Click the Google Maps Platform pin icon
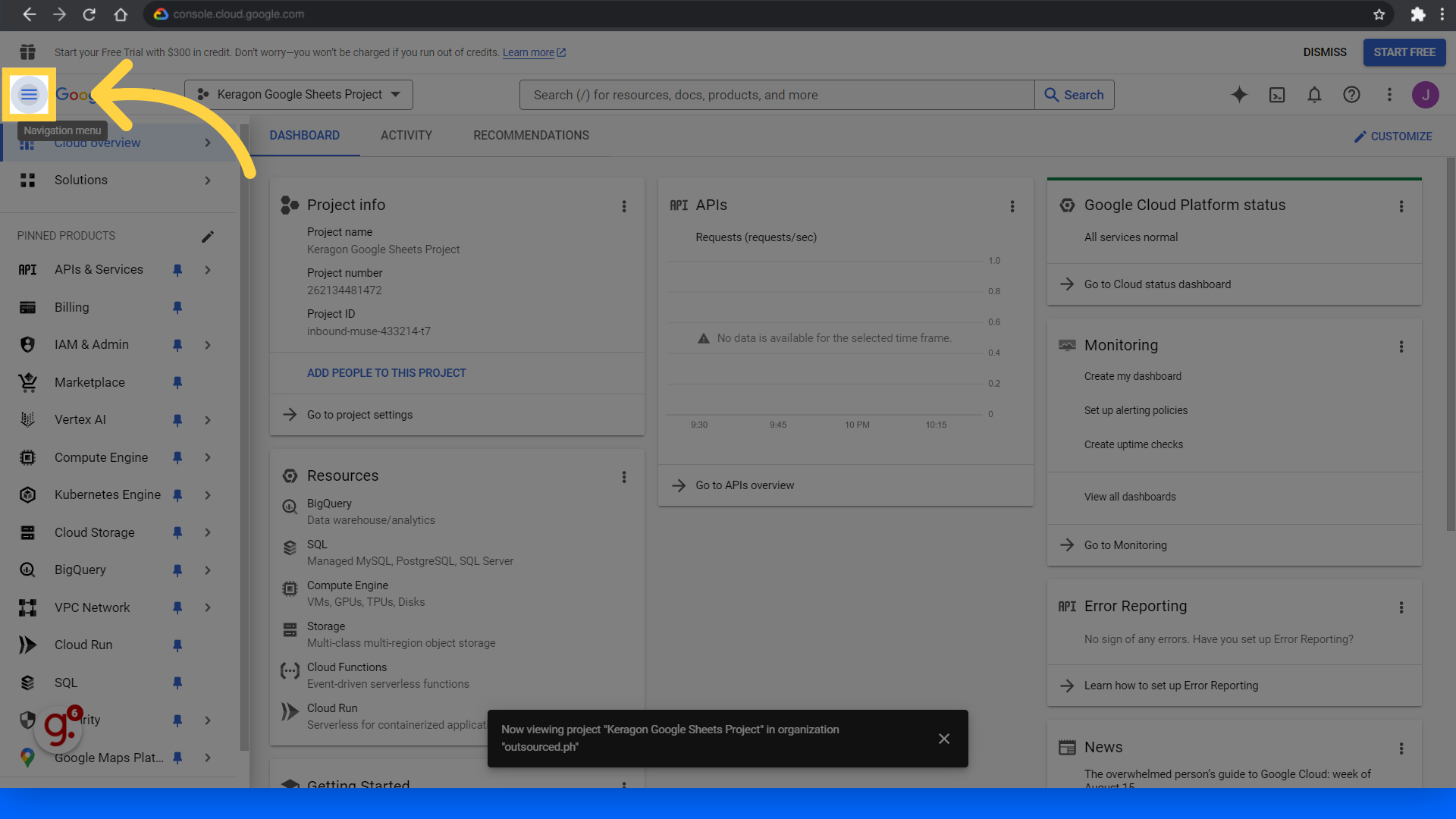Image resolution: width=1456 pixels, height=819 pixels. pyautogui.click(x=28, y=758)
